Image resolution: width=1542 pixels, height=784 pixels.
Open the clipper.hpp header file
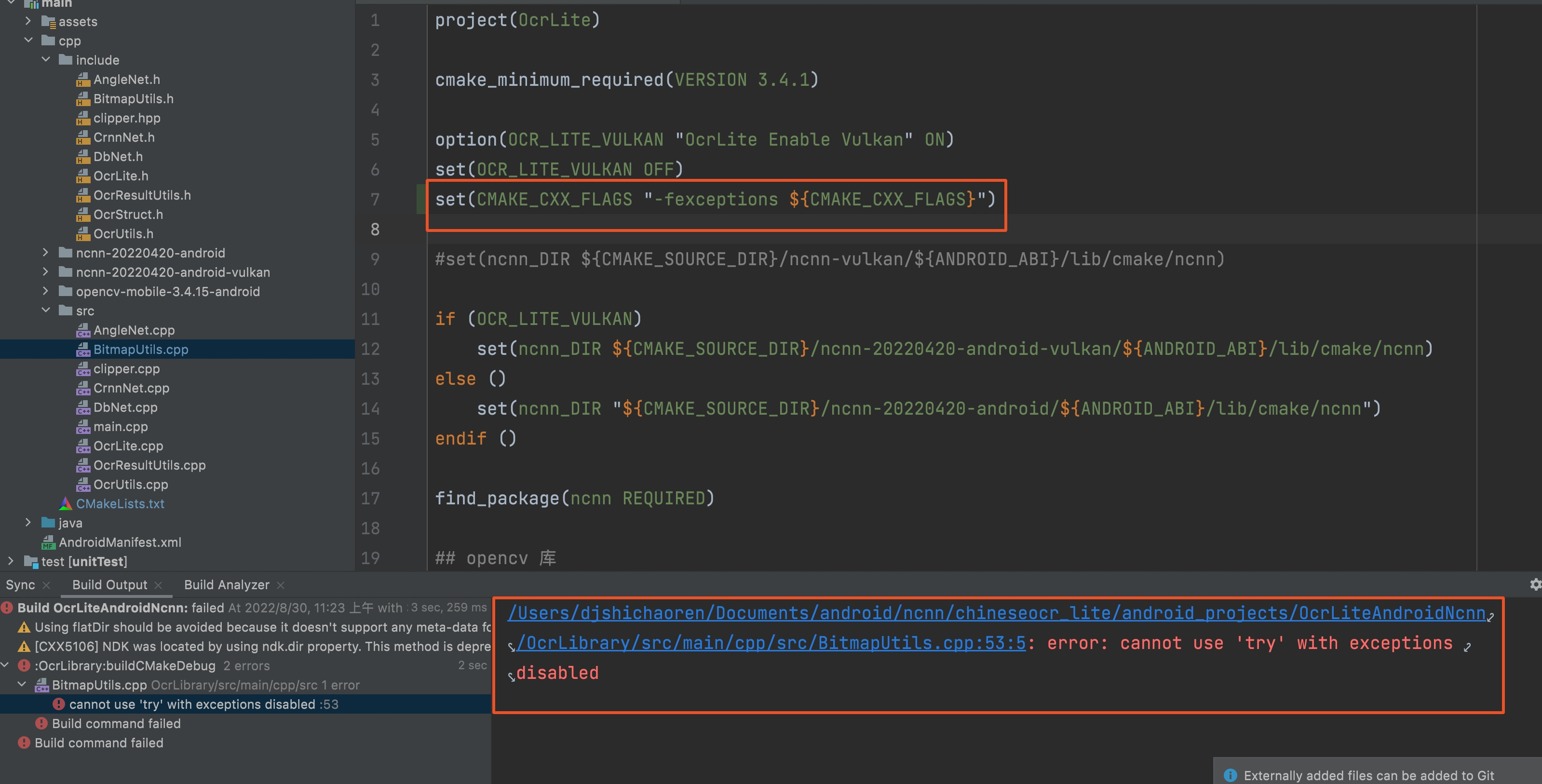[x=126, y=118]
